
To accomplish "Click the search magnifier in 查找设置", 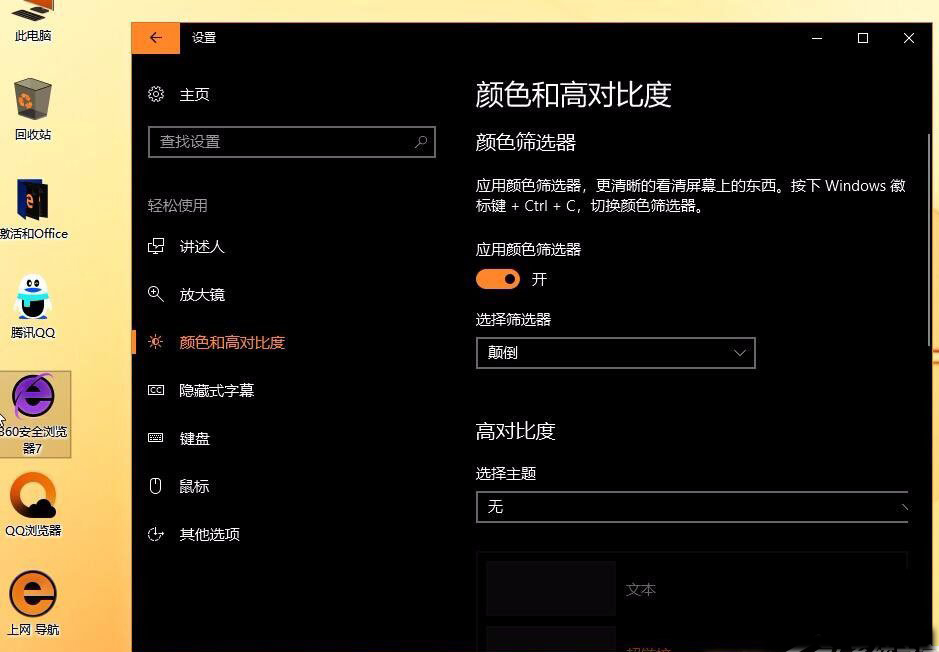I will pos(421,142).
